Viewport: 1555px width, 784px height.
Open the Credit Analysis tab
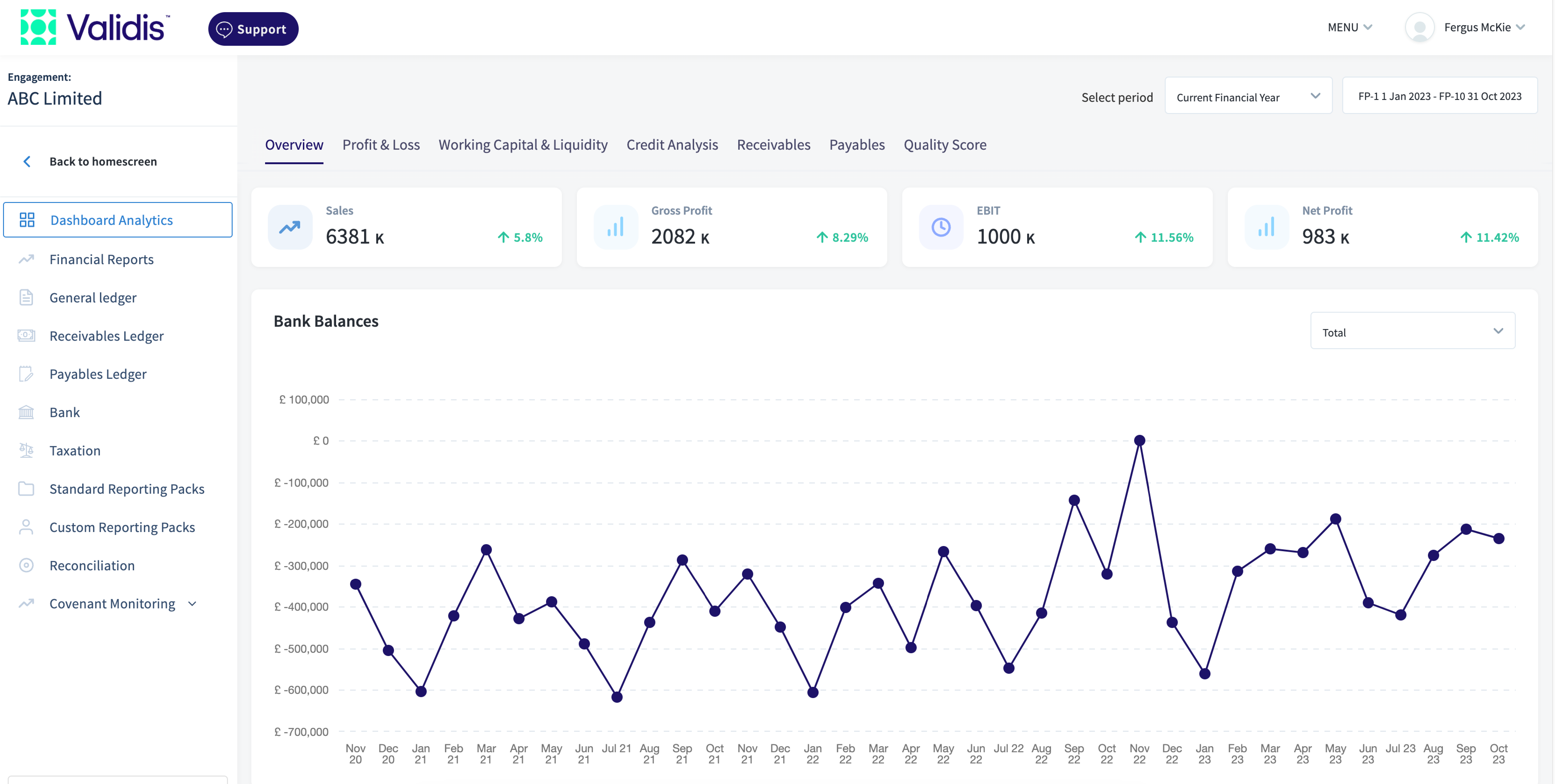point(672,144)
